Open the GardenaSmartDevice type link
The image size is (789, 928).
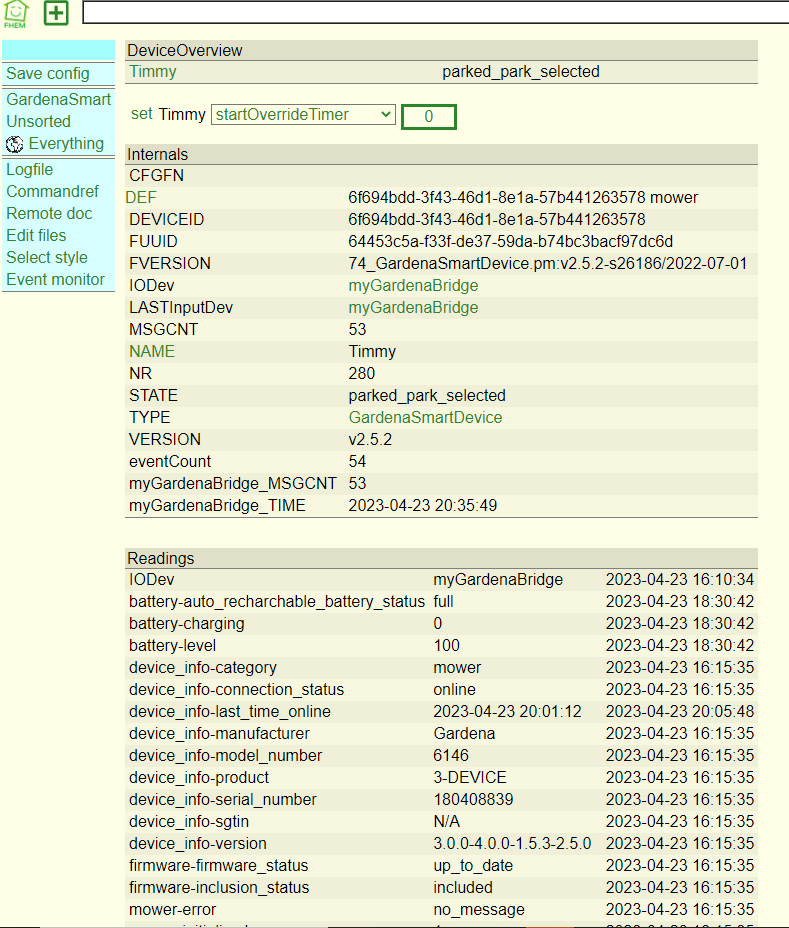(x=425, y=417)
